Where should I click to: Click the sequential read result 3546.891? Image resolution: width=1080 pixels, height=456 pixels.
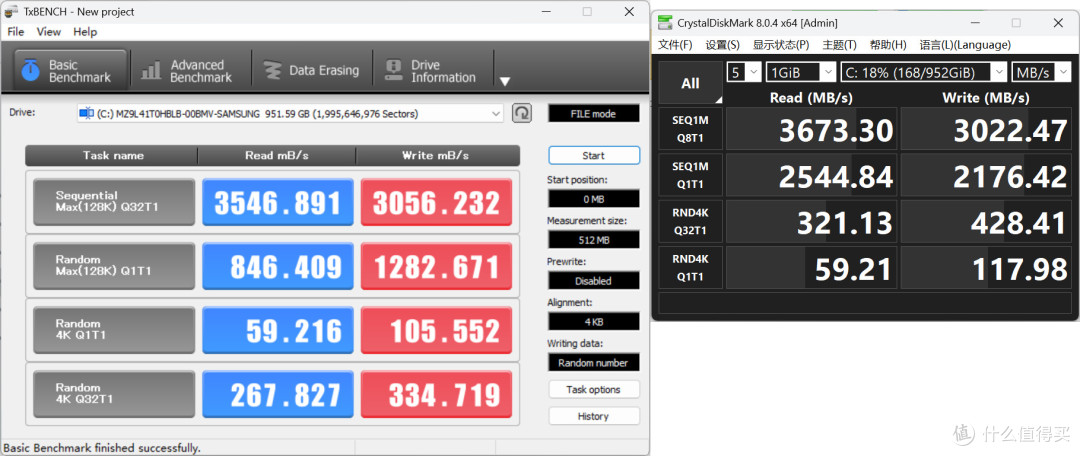[x=278, y=203]
